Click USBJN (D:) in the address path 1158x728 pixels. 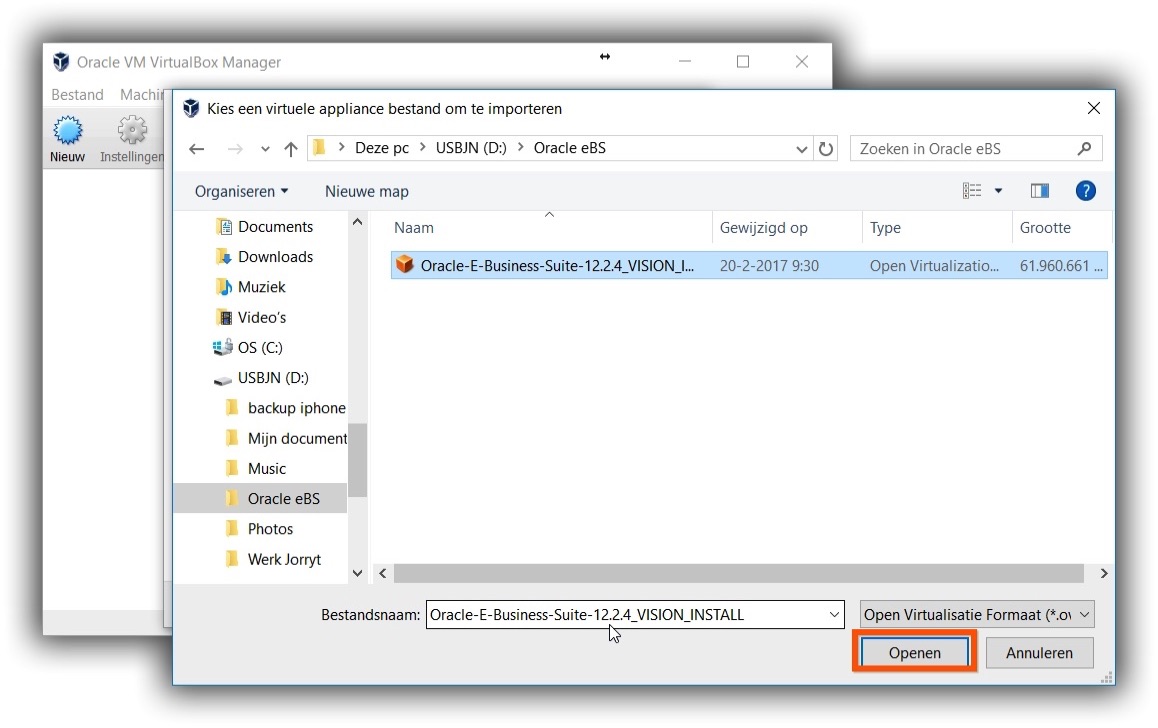471,148
